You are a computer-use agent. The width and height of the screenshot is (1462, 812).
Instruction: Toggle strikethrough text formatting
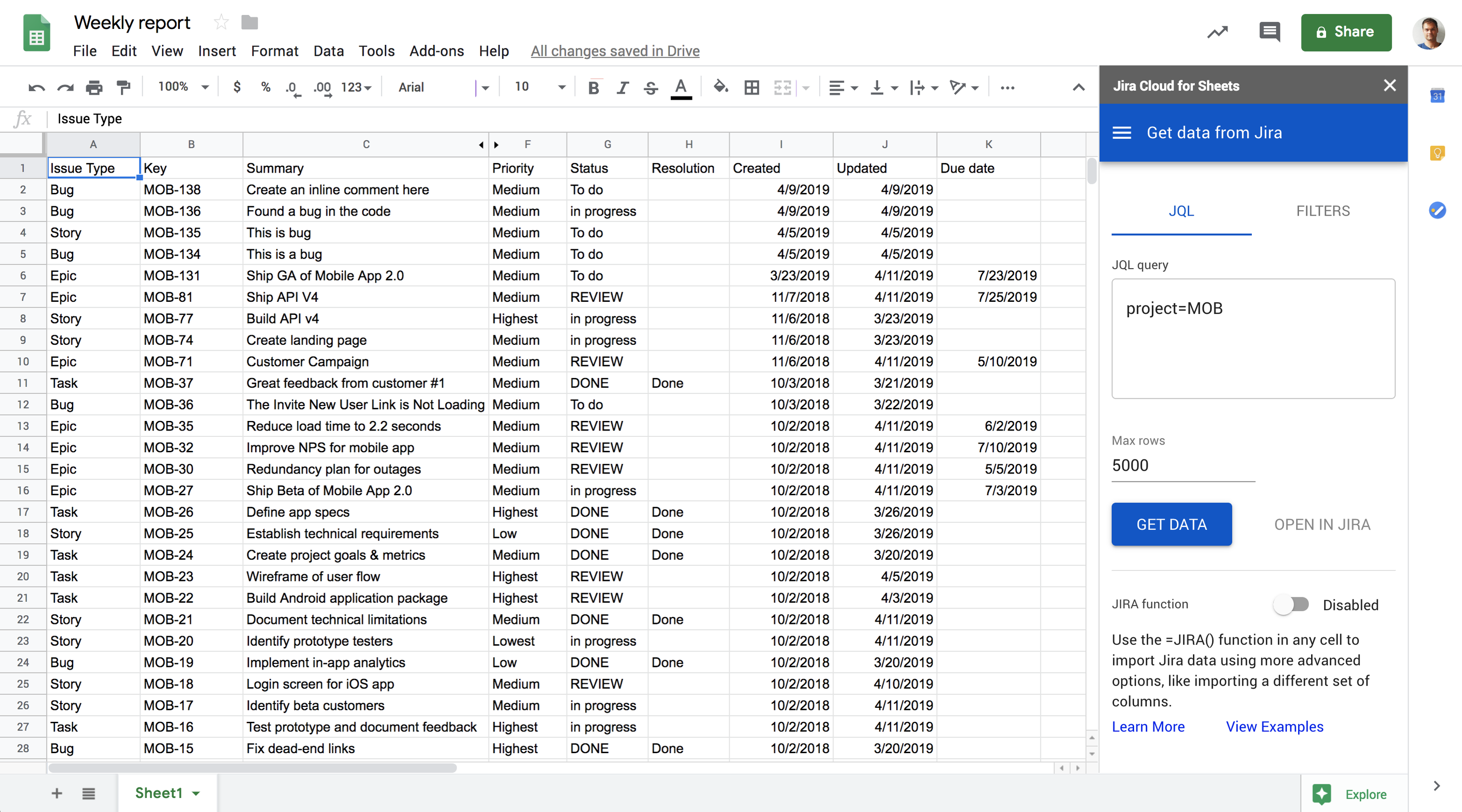pos(650,87)
